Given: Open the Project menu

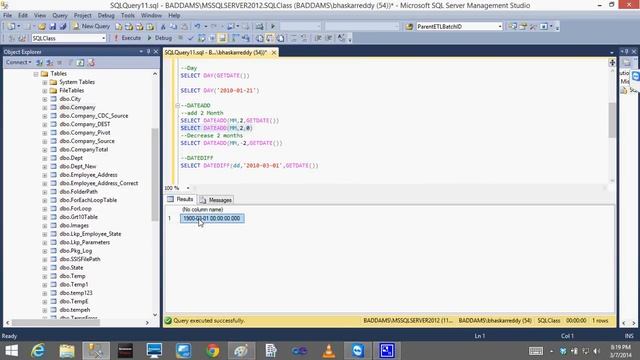Looking at the screenshot, I should click(82, 15).
